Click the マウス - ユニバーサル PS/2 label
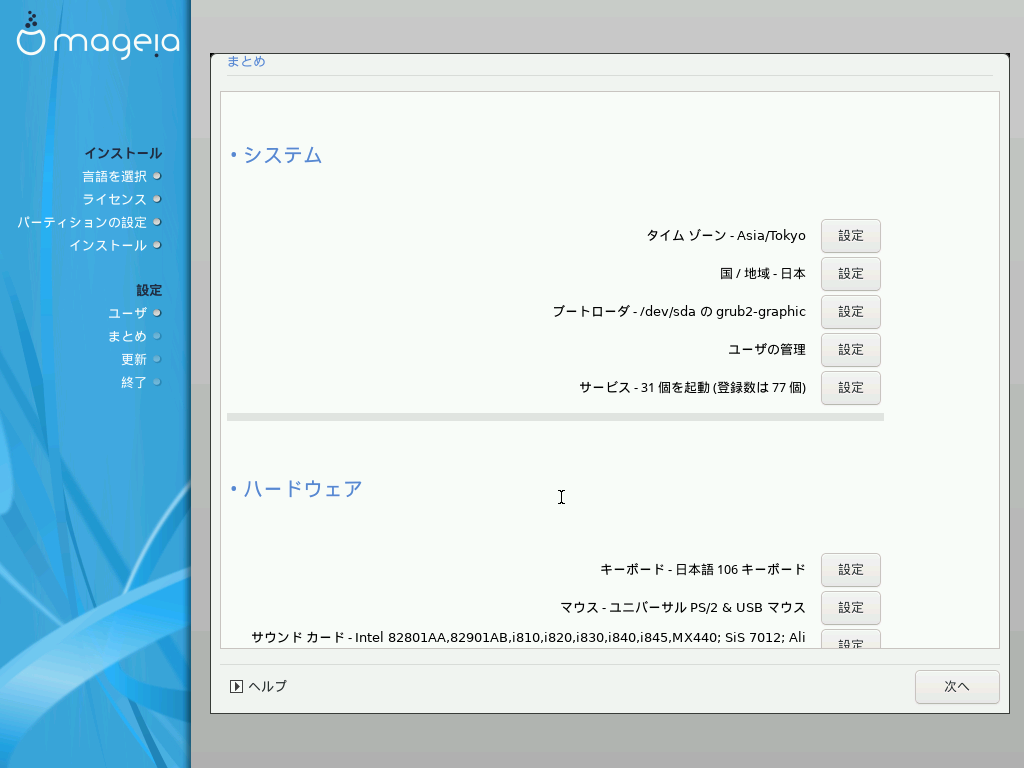Image resolution: width=1024 pixels, height=768 pixels. 683,607
